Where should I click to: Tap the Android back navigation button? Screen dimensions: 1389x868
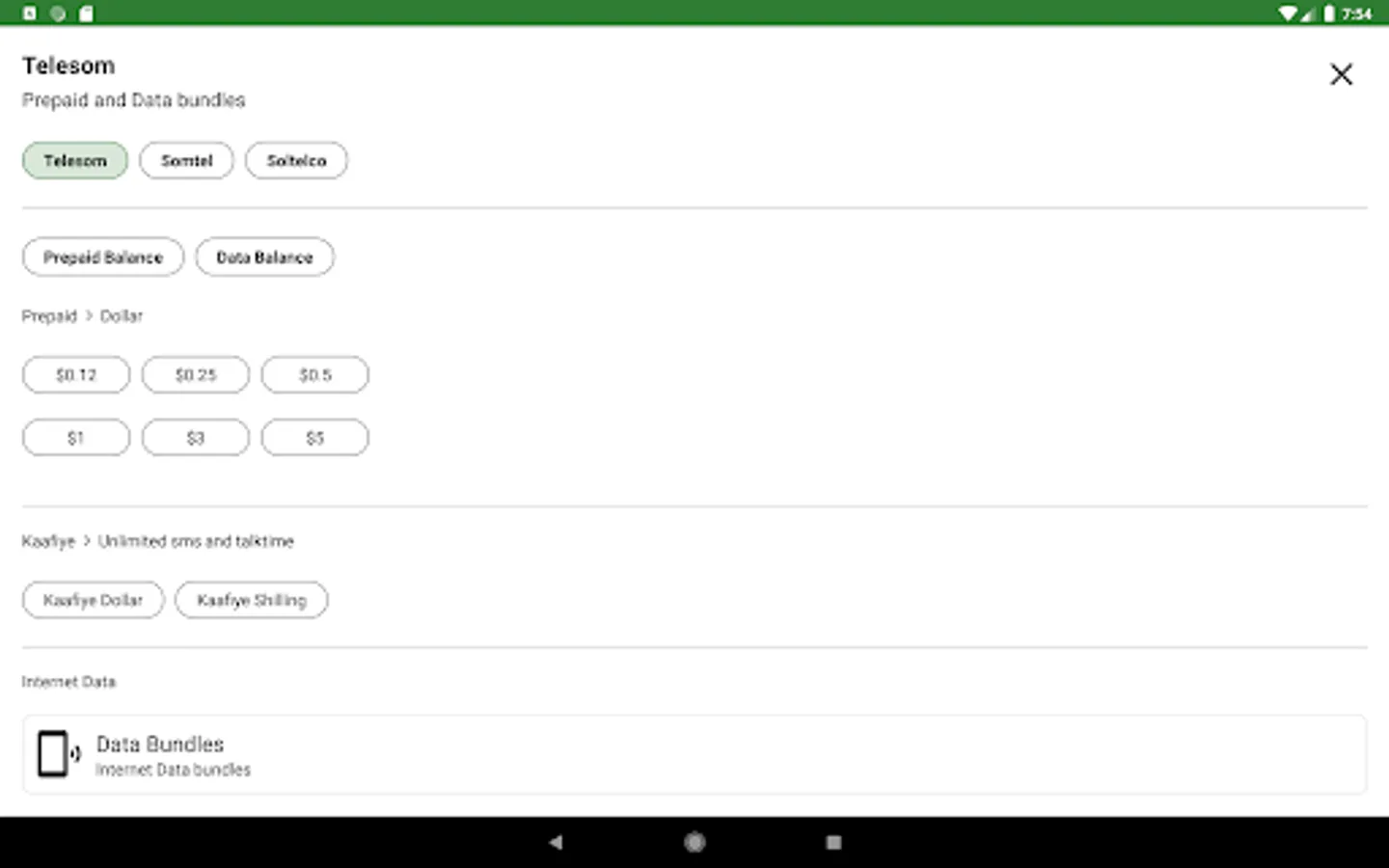click(556, 842)
